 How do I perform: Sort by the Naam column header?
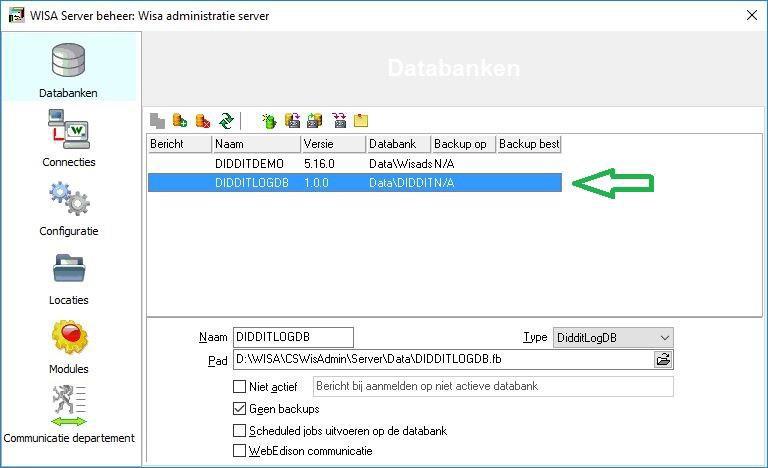click(x=256, y=144)
